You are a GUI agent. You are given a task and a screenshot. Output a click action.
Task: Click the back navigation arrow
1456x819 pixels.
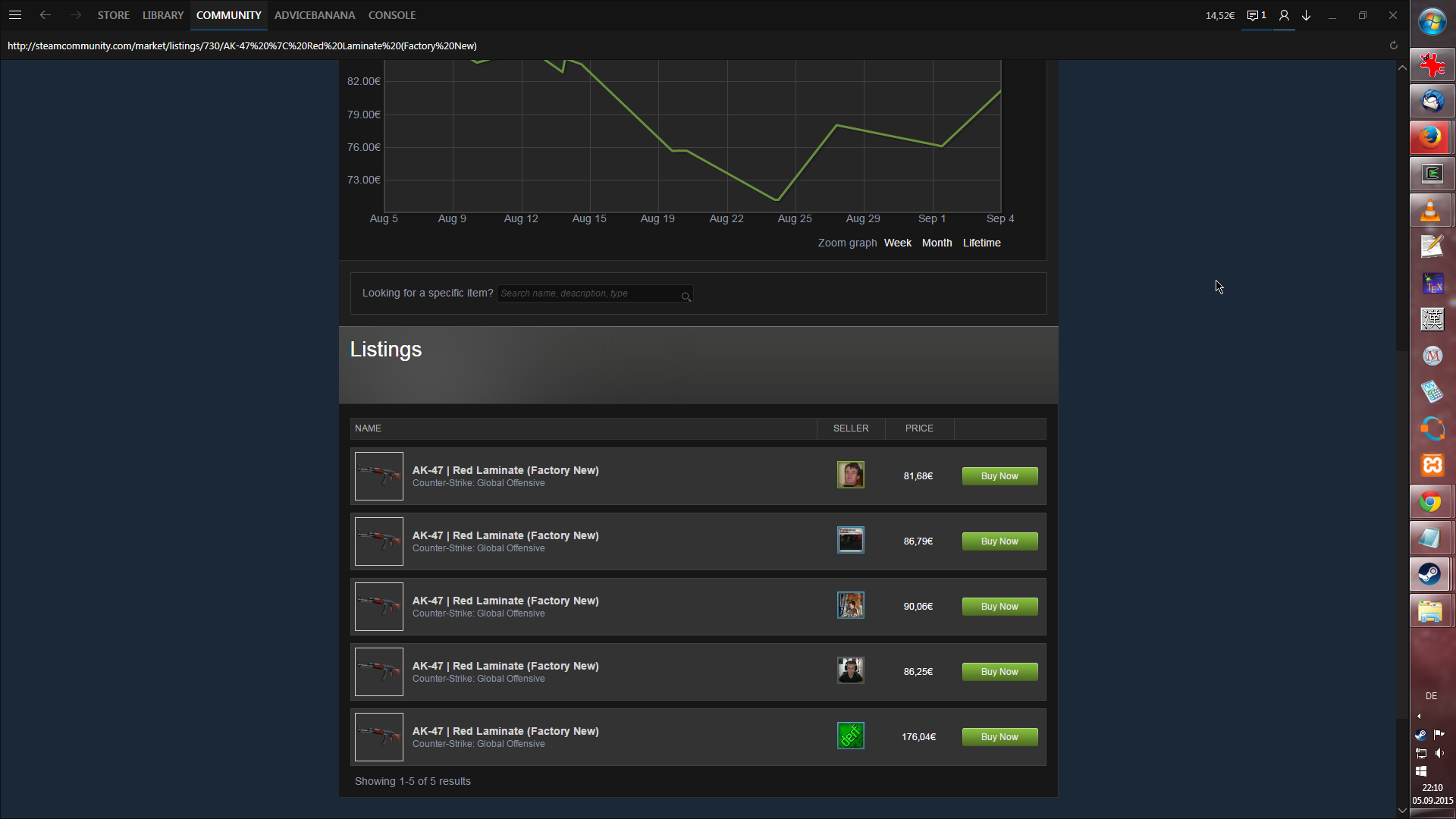coord(45,15)
